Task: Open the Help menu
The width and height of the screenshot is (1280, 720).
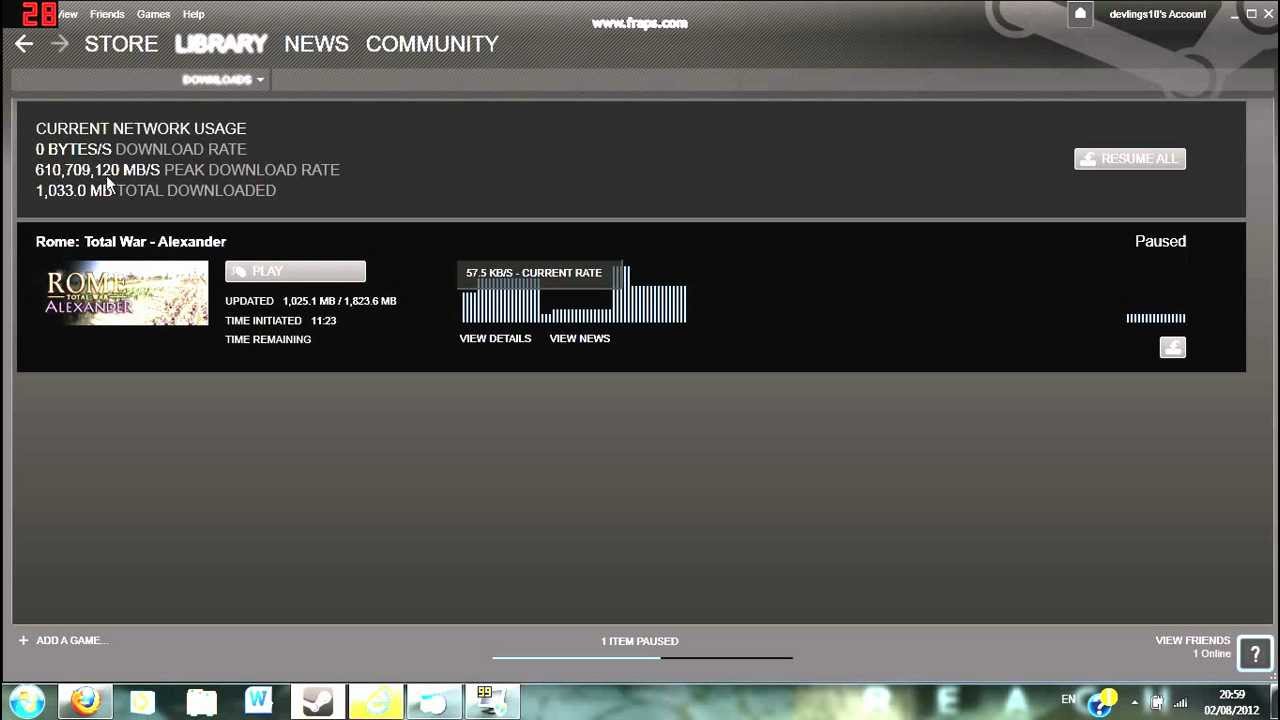Action: [193, 14]
